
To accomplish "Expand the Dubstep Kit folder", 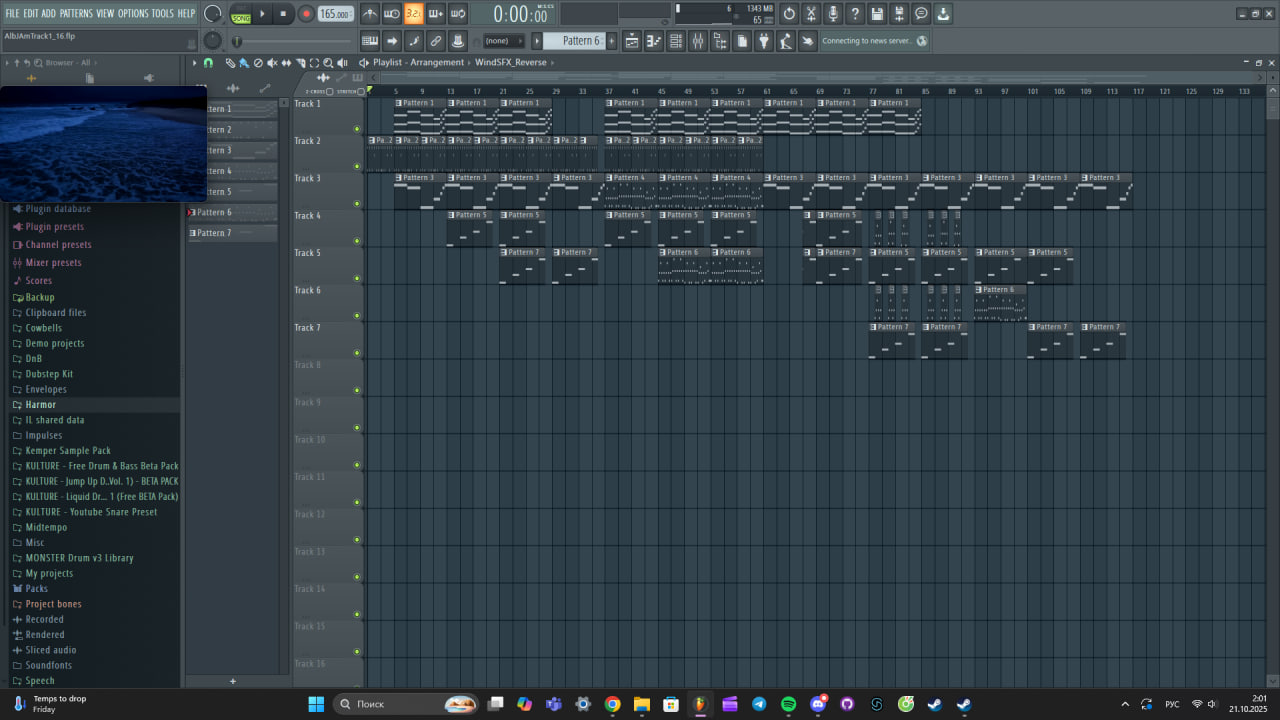I will pos(49,374).
